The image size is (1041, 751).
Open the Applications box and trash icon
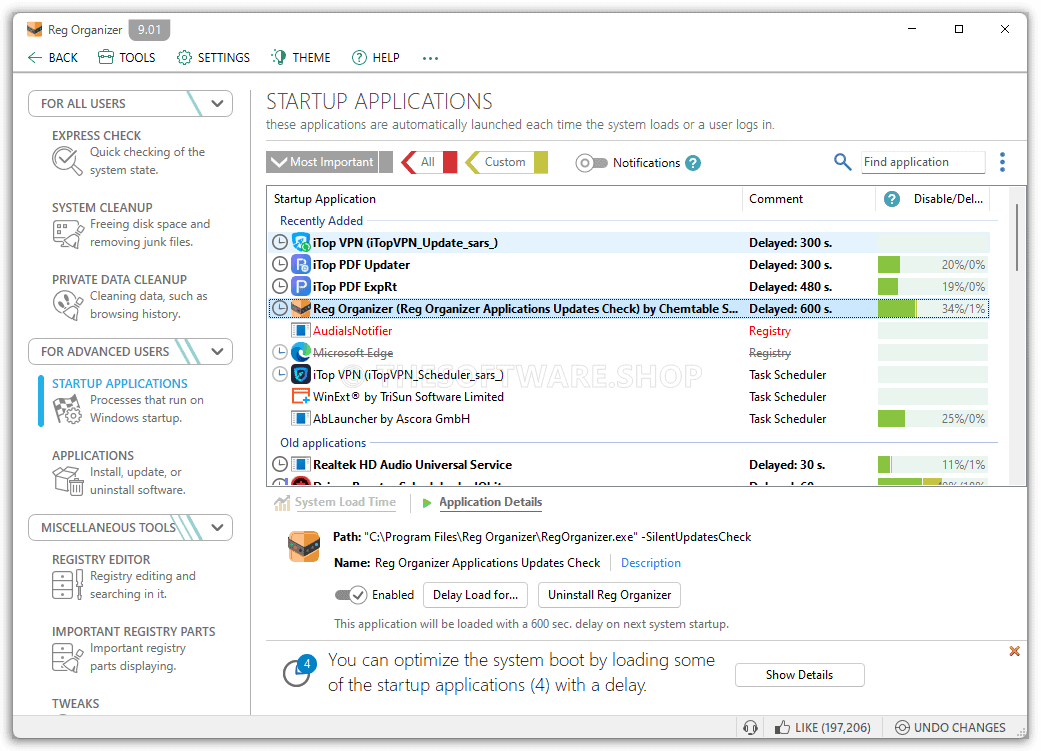(x=67, y=481)
